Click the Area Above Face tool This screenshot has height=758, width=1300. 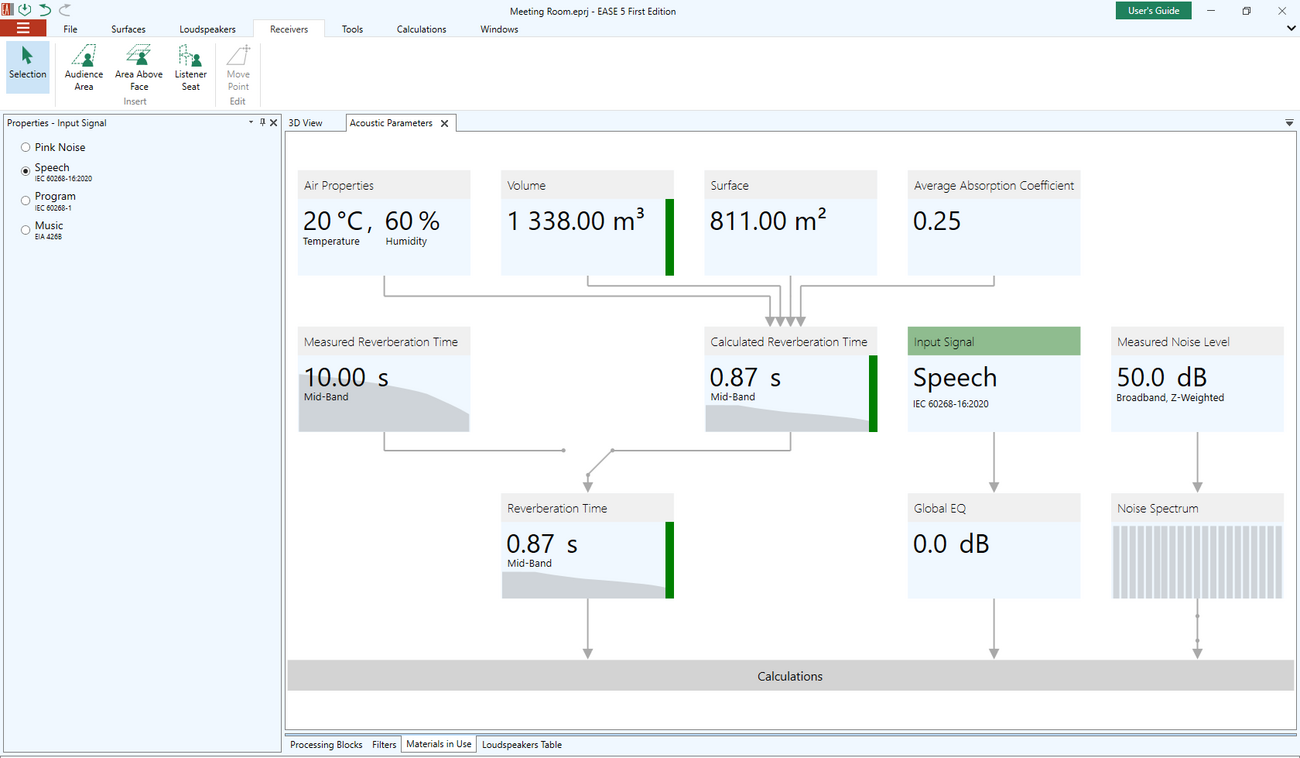[x=139, y=68]
